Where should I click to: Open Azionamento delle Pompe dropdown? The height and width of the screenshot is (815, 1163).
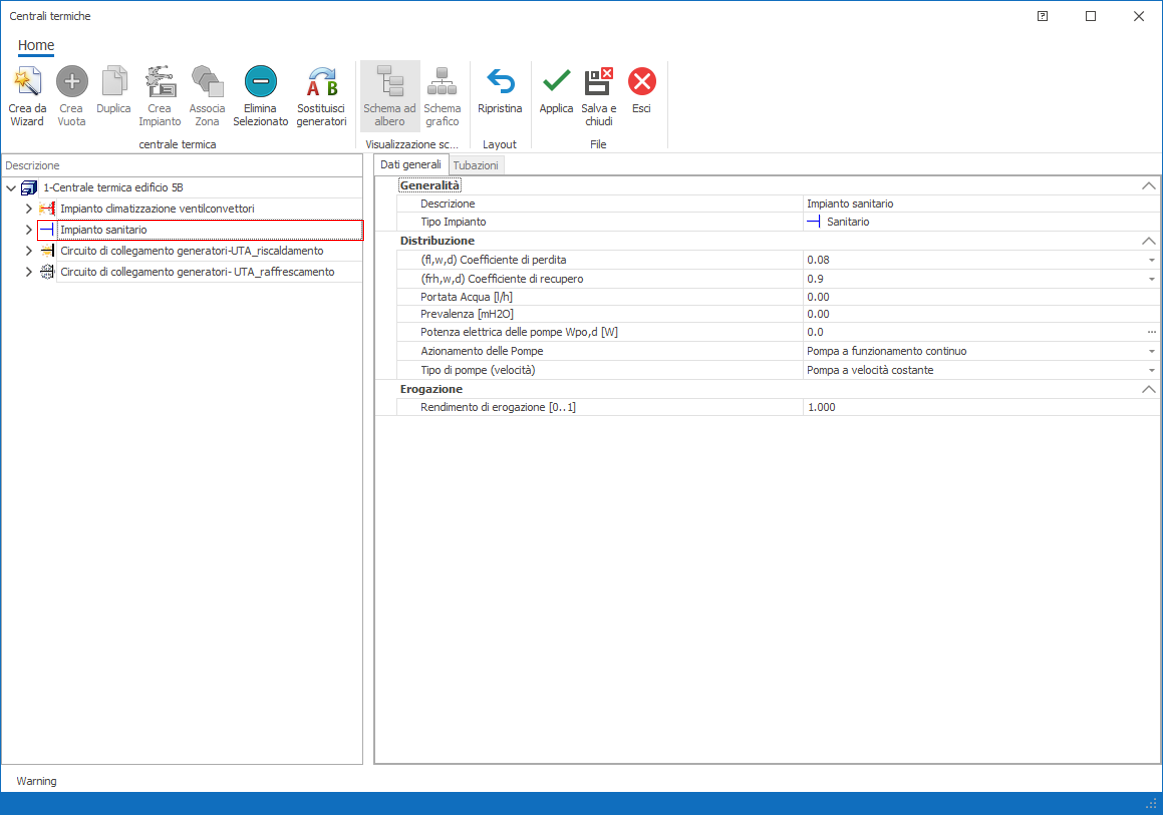pos(1151,352)
